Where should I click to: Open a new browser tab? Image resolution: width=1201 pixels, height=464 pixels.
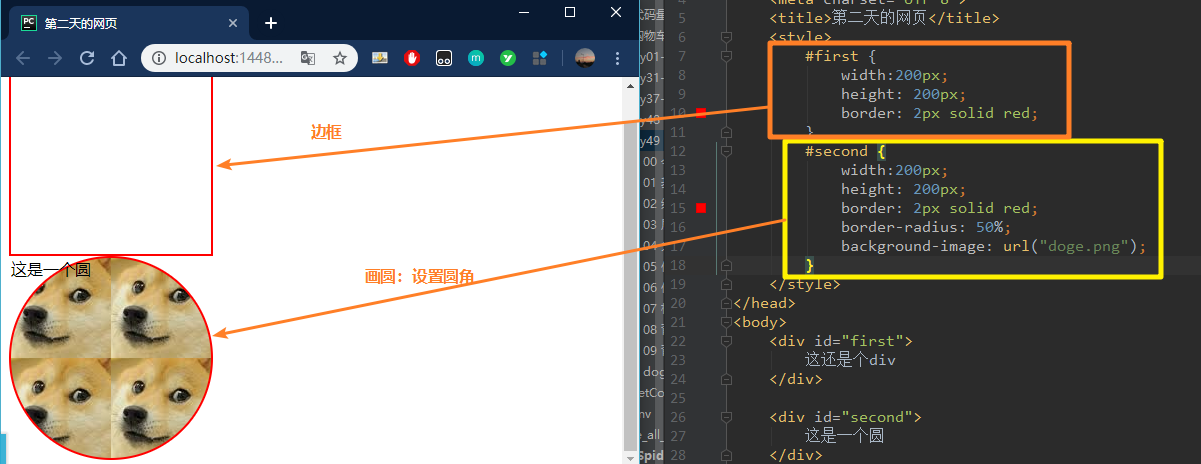tap(270, 23)
